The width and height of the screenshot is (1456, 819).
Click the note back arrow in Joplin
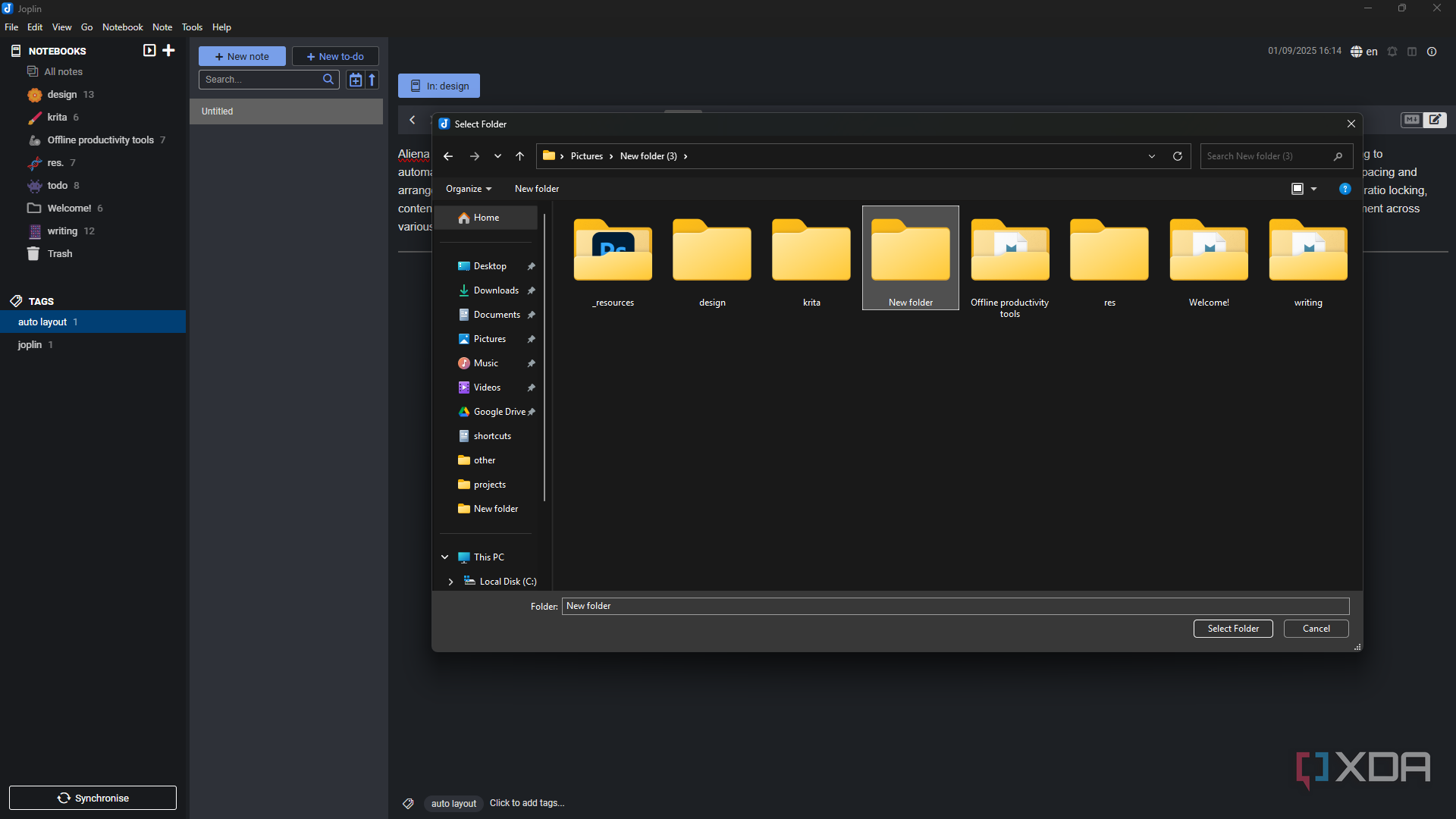tap(413, 120)
